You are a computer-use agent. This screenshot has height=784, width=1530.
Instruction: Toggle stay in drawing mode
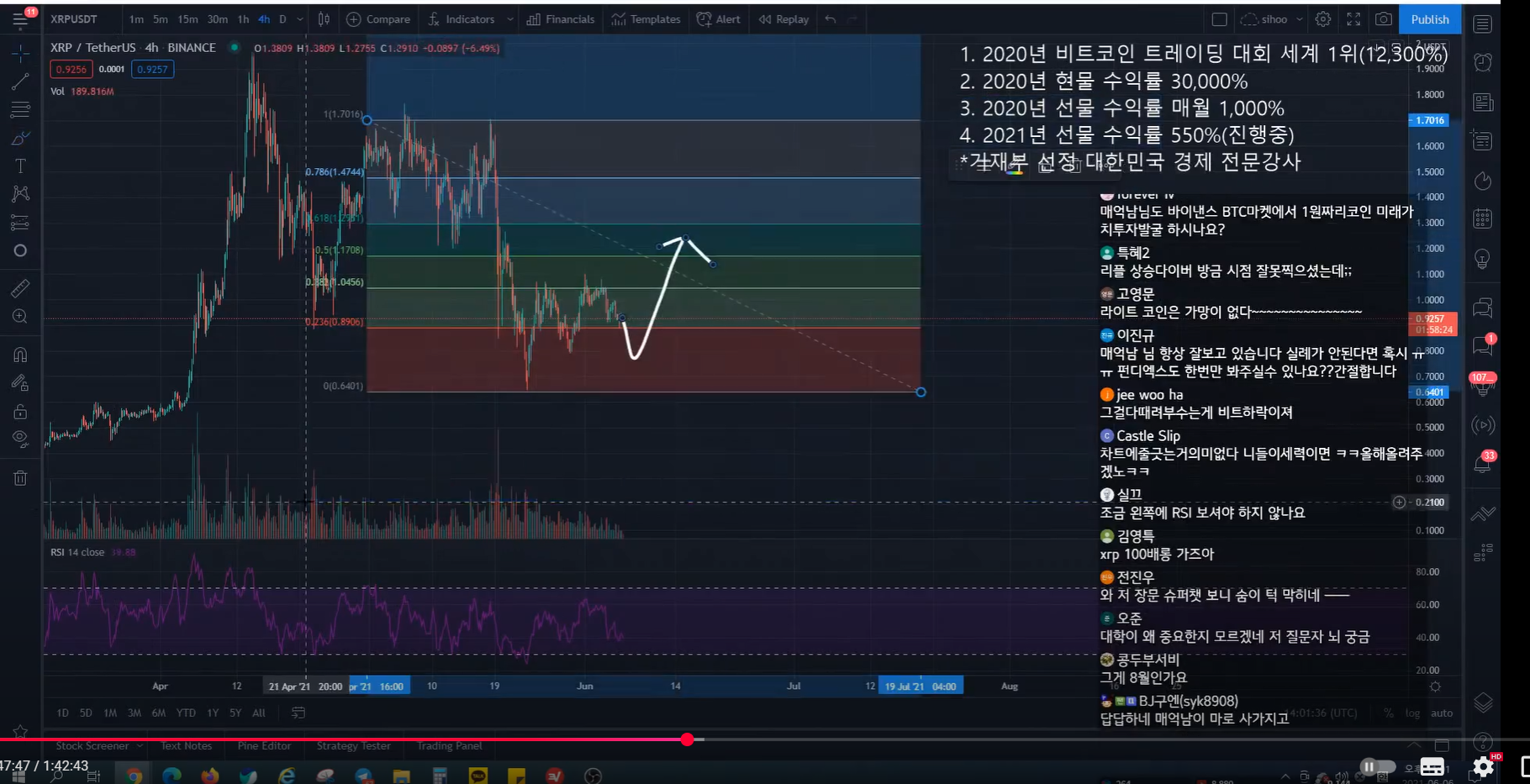tap(20, 383)
